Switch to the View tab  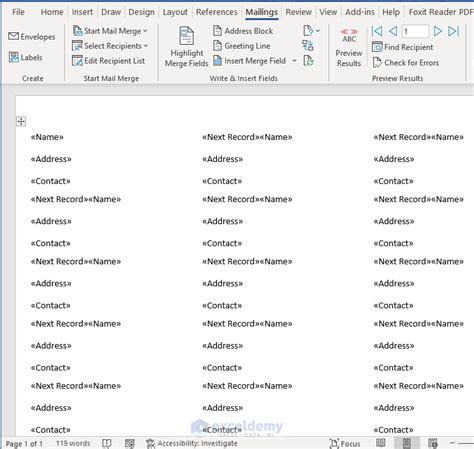(x=328, y=12)
